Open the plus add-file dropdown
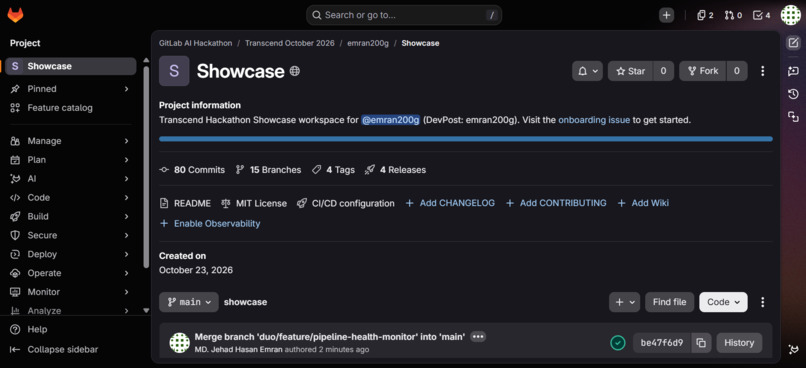 click(625, 302)
